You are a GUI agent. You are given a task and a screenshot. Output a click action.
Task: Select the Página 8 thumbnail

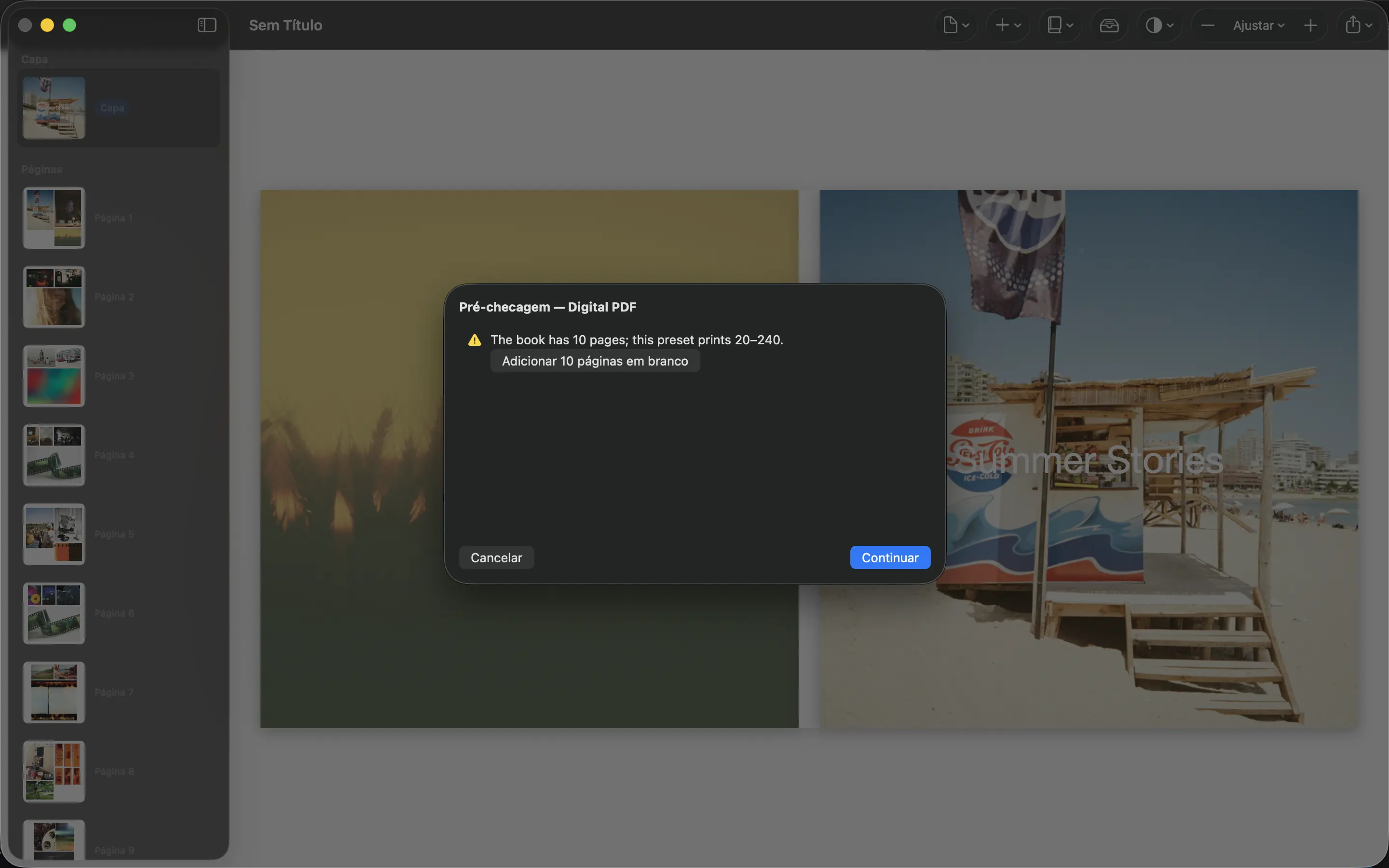pos(54,771)
